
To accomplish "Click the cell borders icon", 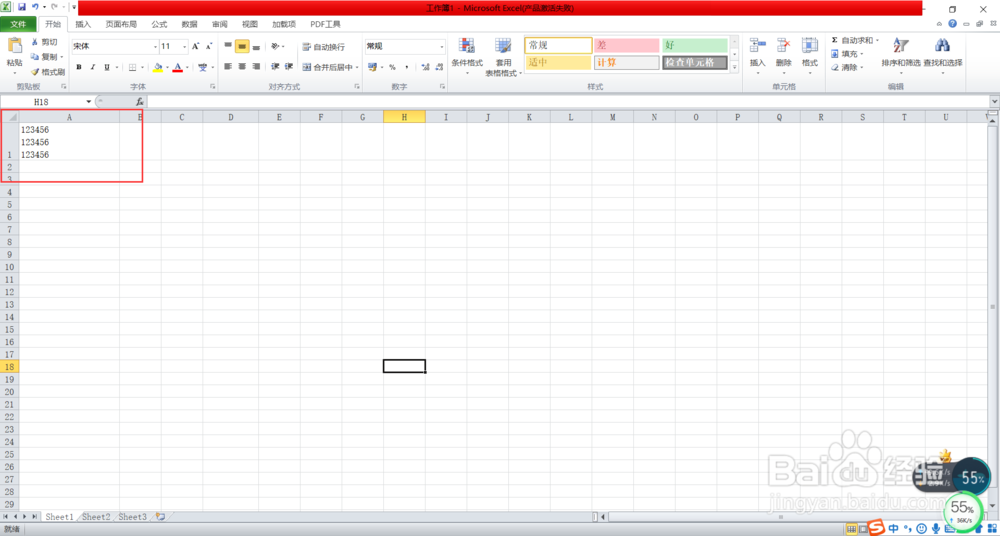I will (133, 67).
